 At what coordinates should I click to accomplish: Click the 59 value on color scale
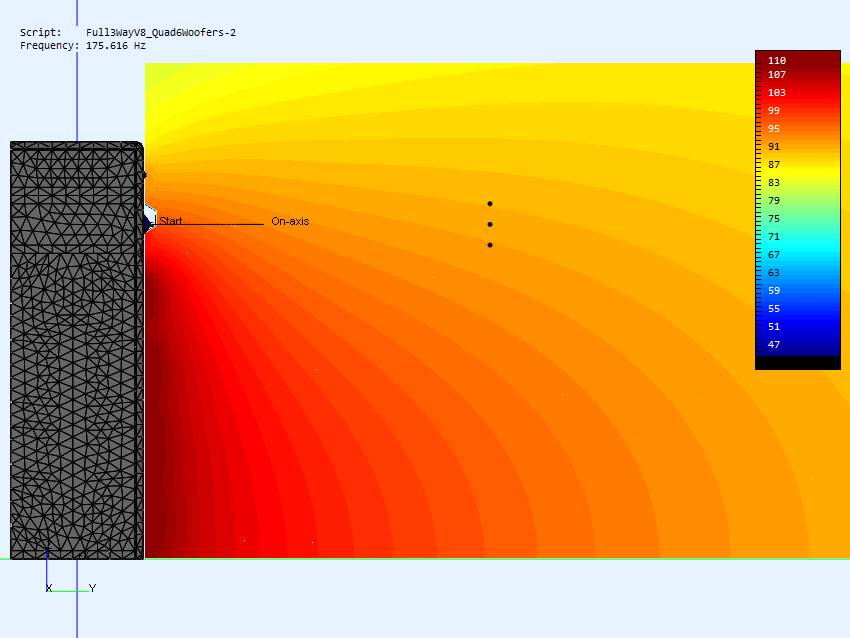[774, 291]
